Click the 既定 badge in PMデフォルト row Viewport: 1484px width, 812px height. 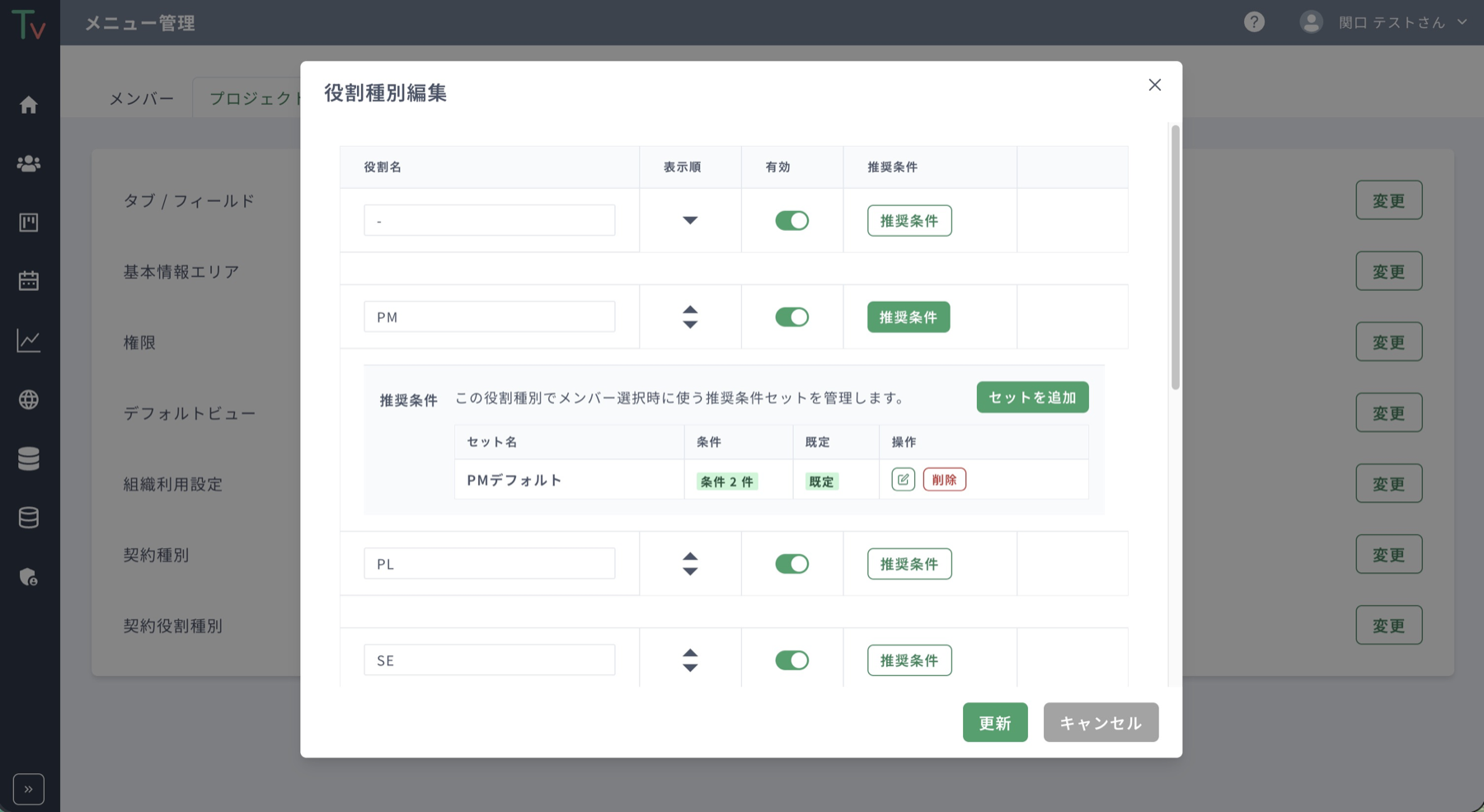821,481
